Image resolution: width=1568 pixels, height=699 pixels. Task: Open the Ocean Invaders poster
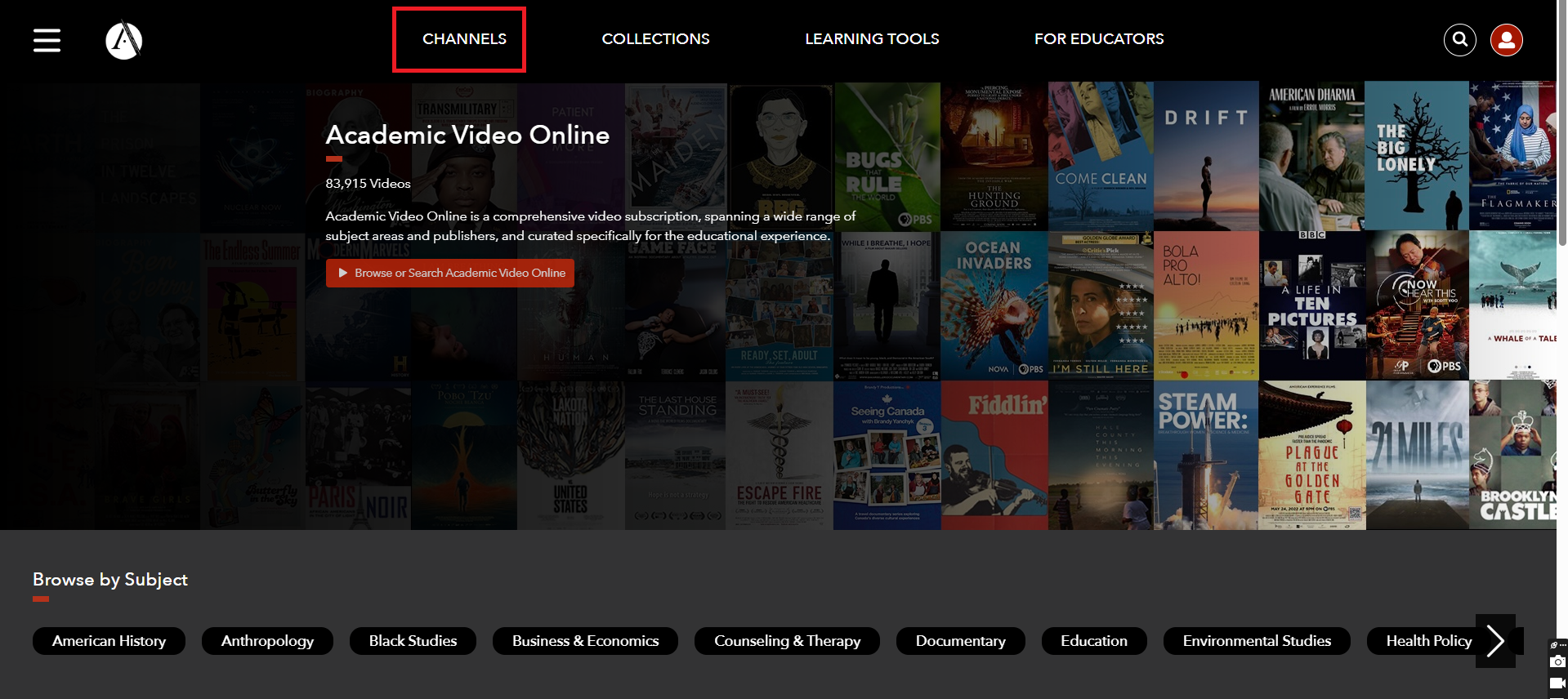coord(994,306)
